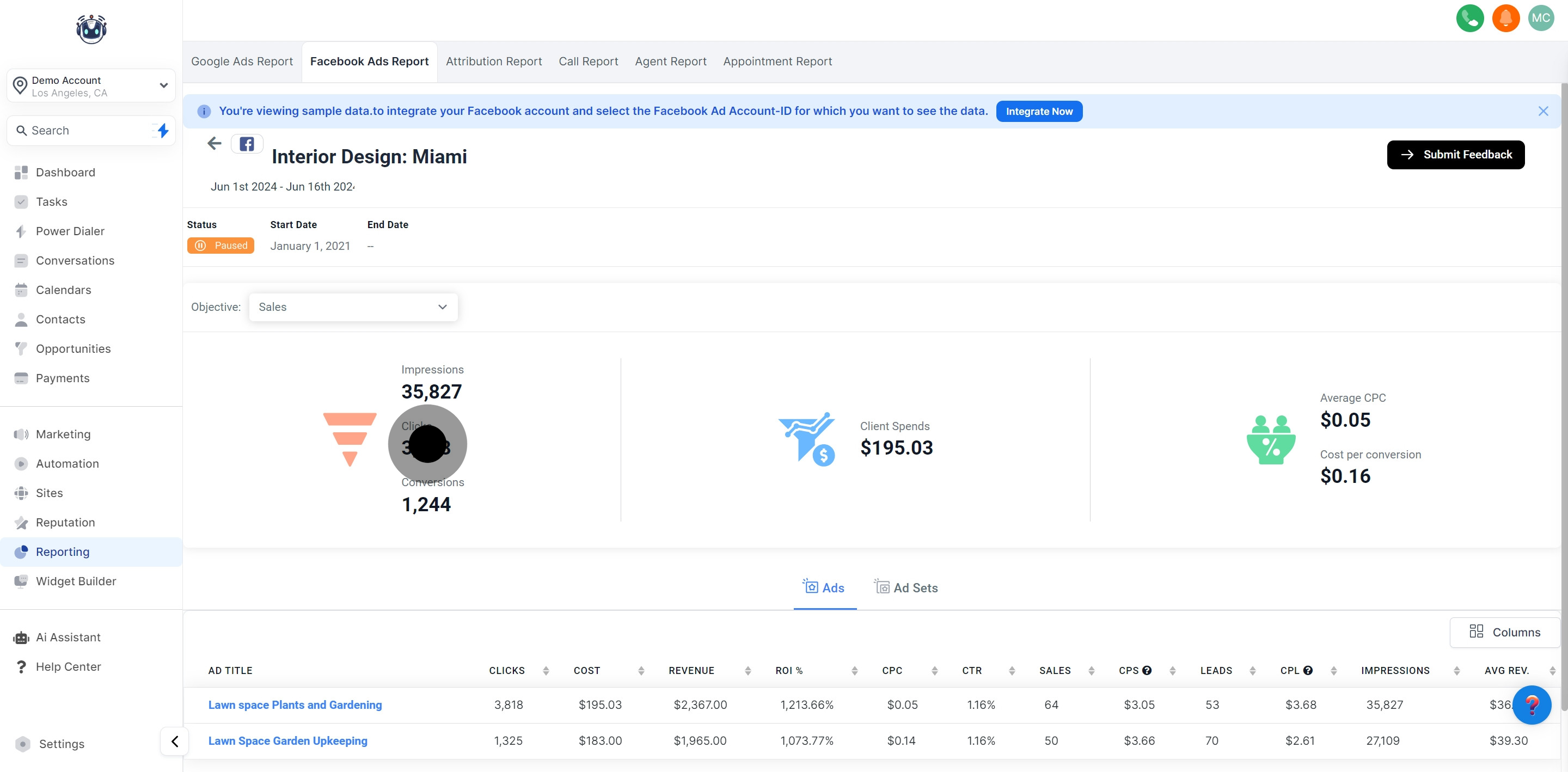Click the Integrate Now button

(1038, 112)
